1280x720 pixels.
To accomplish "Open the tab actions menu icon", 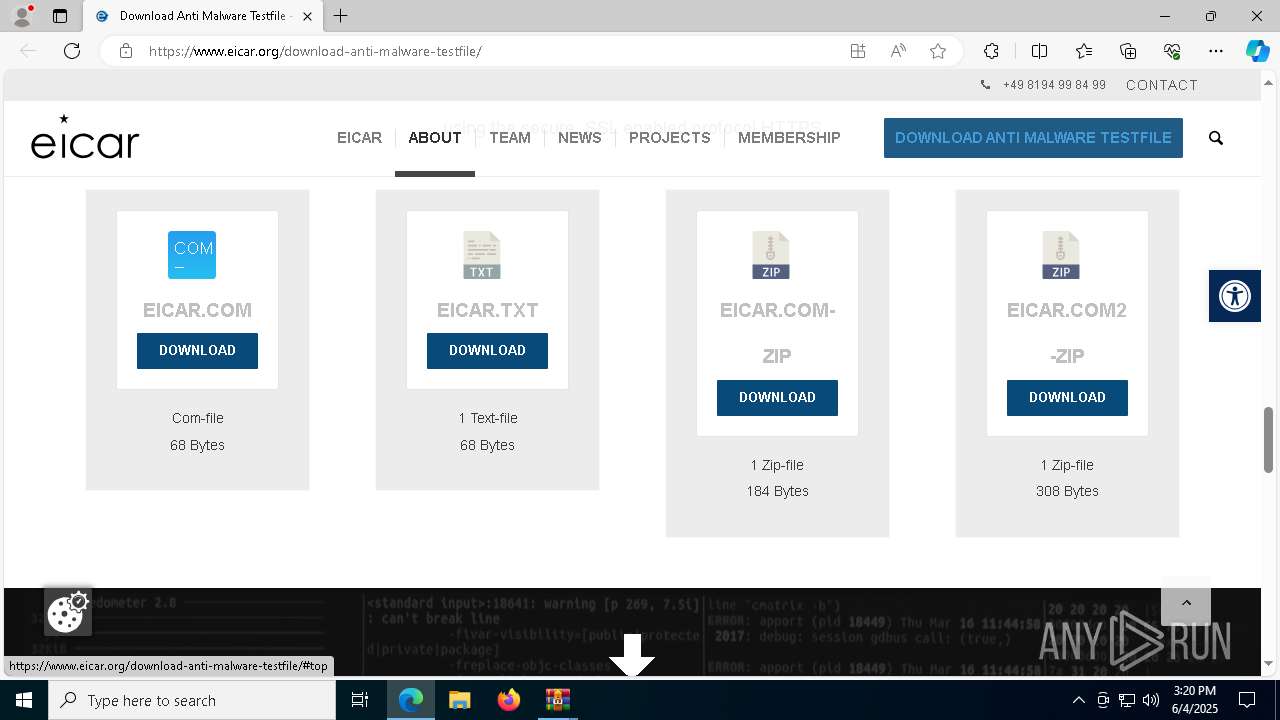I will pyautogui.click(x=60, y=16).
